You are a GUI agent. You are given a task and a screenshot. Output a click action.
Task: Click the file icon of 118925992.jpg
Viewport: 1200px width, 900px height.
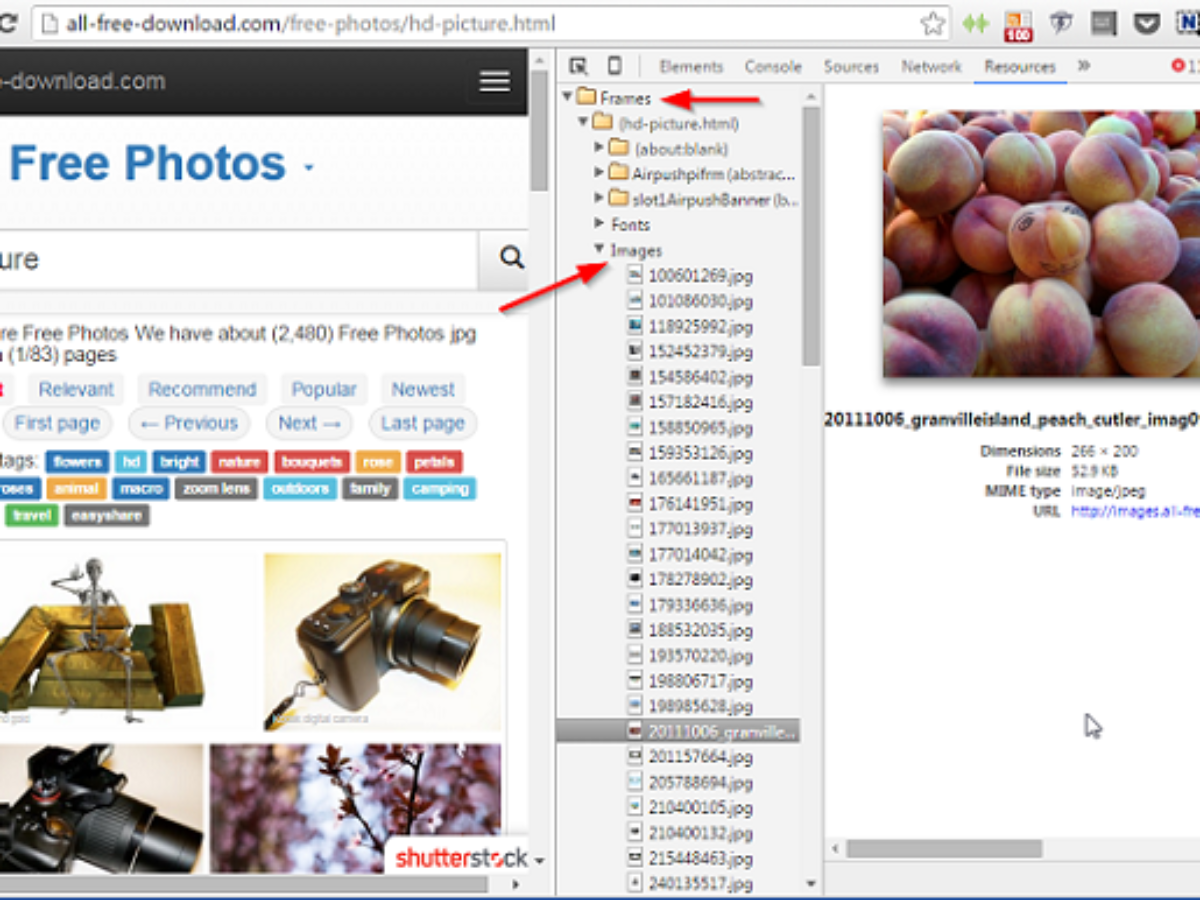[635, 326]
